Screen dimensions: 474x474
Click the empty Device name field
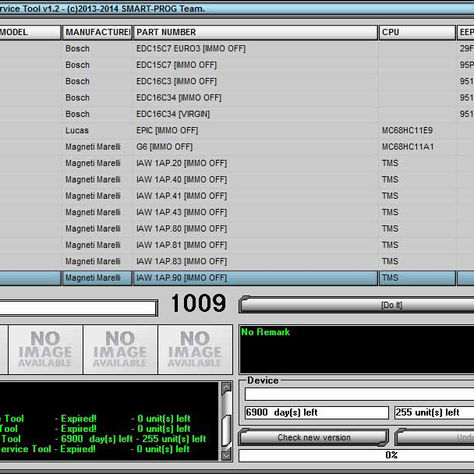pyautogui.click(x=359, y=394)
